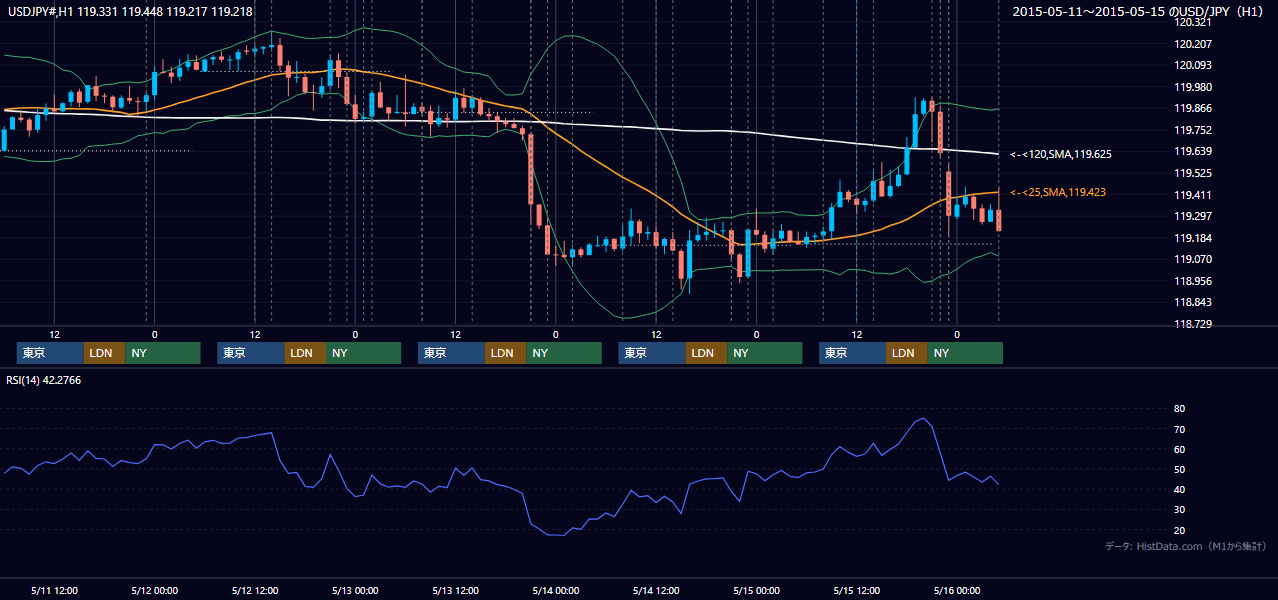Click RSI scale level 50

click(x=1180, y=469)
